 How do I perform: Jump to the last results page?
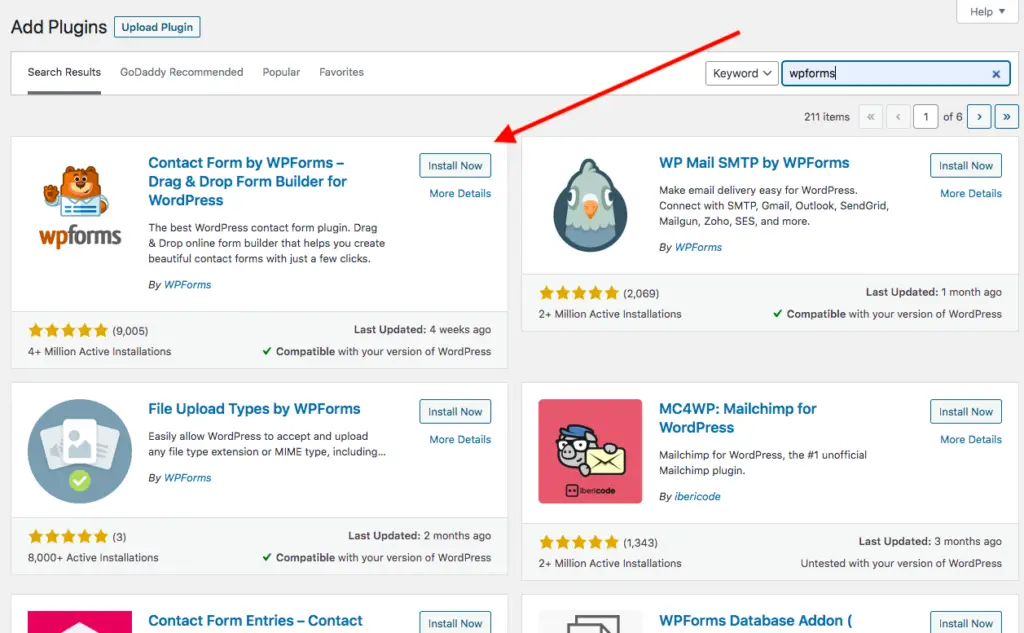tap(1006, 117)
